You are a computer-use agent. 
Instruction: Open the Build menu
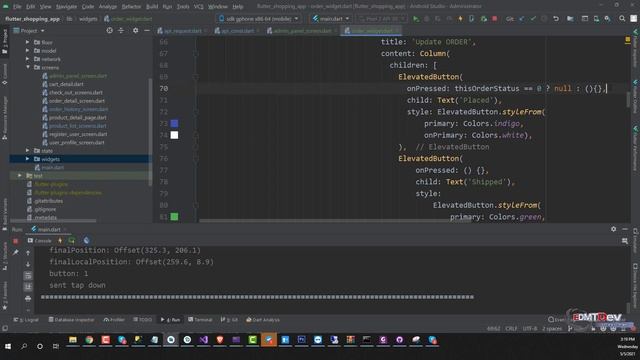(x=152, y=7)
